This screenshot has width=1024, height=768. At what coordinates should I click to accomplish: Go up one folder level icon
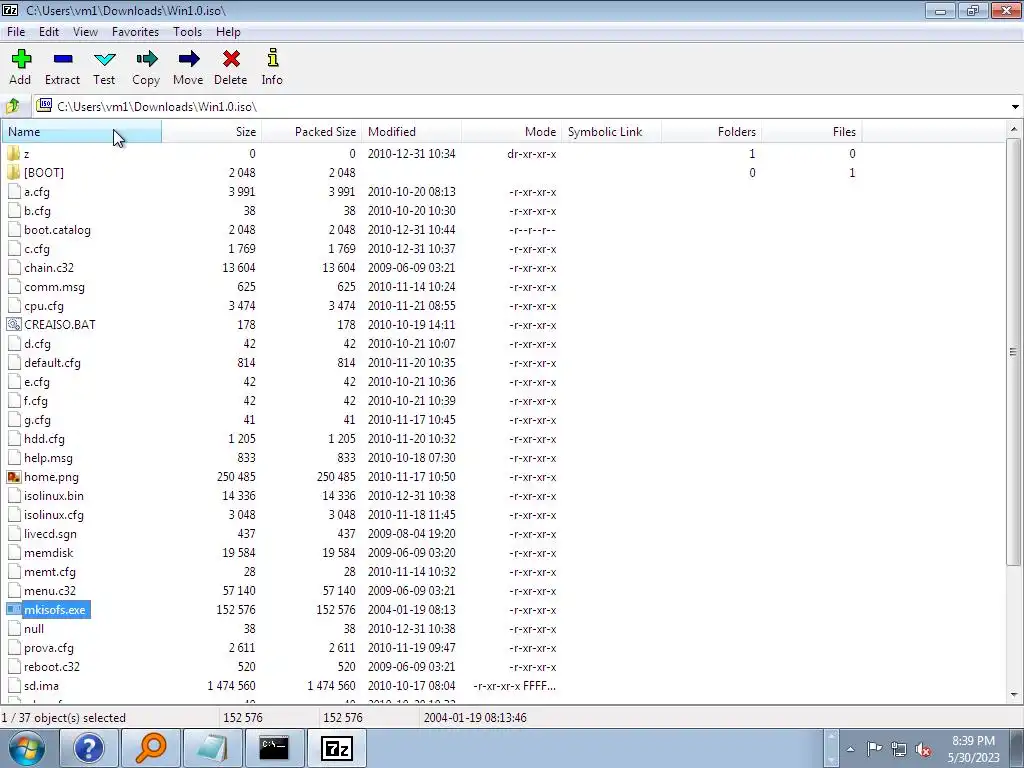[12, 106]
